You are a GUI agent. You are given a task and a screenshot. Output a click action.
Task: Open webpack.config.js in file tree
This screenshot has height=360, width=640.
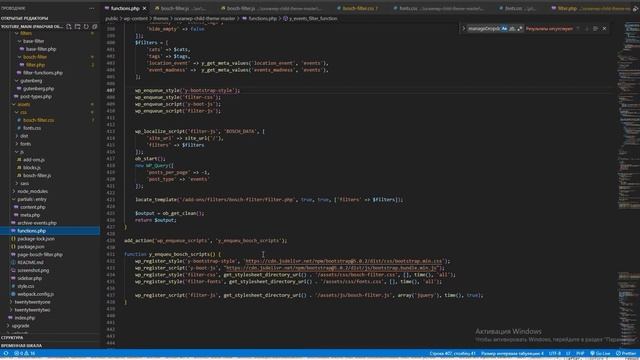click(32, 294)
